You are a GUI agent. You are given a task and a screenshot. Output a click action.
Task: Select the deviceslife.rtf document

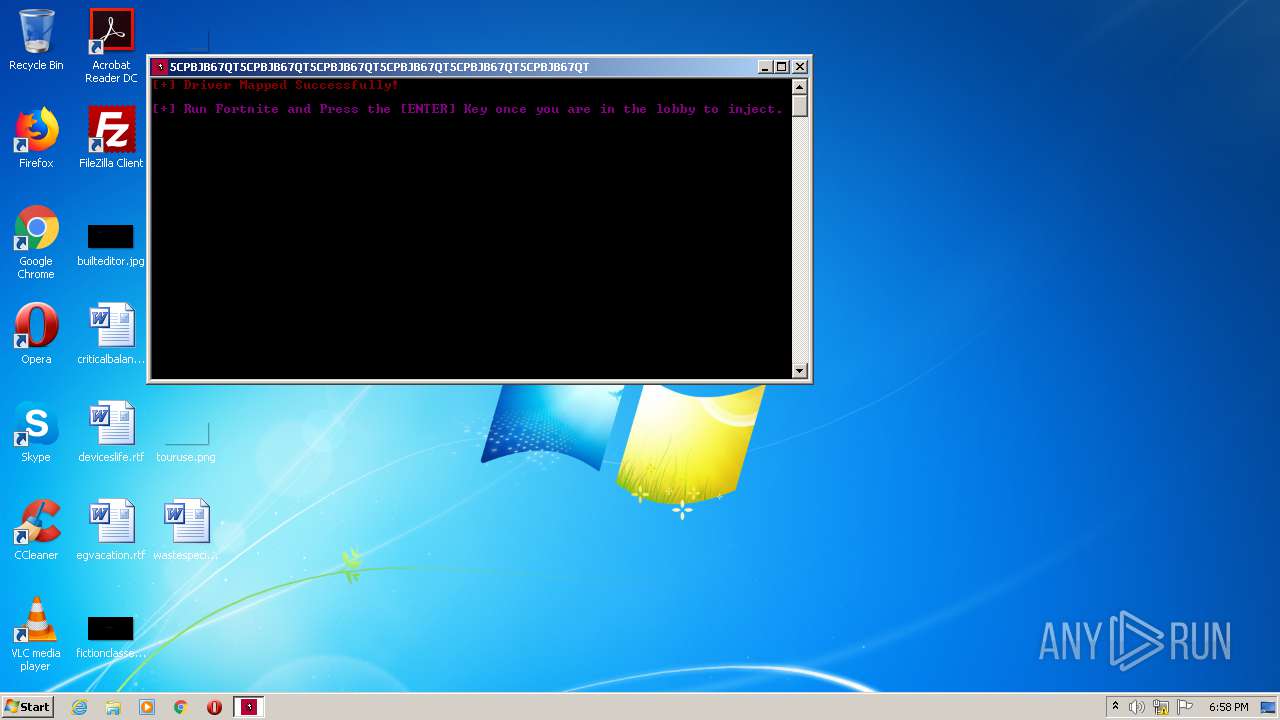point(111,432)
